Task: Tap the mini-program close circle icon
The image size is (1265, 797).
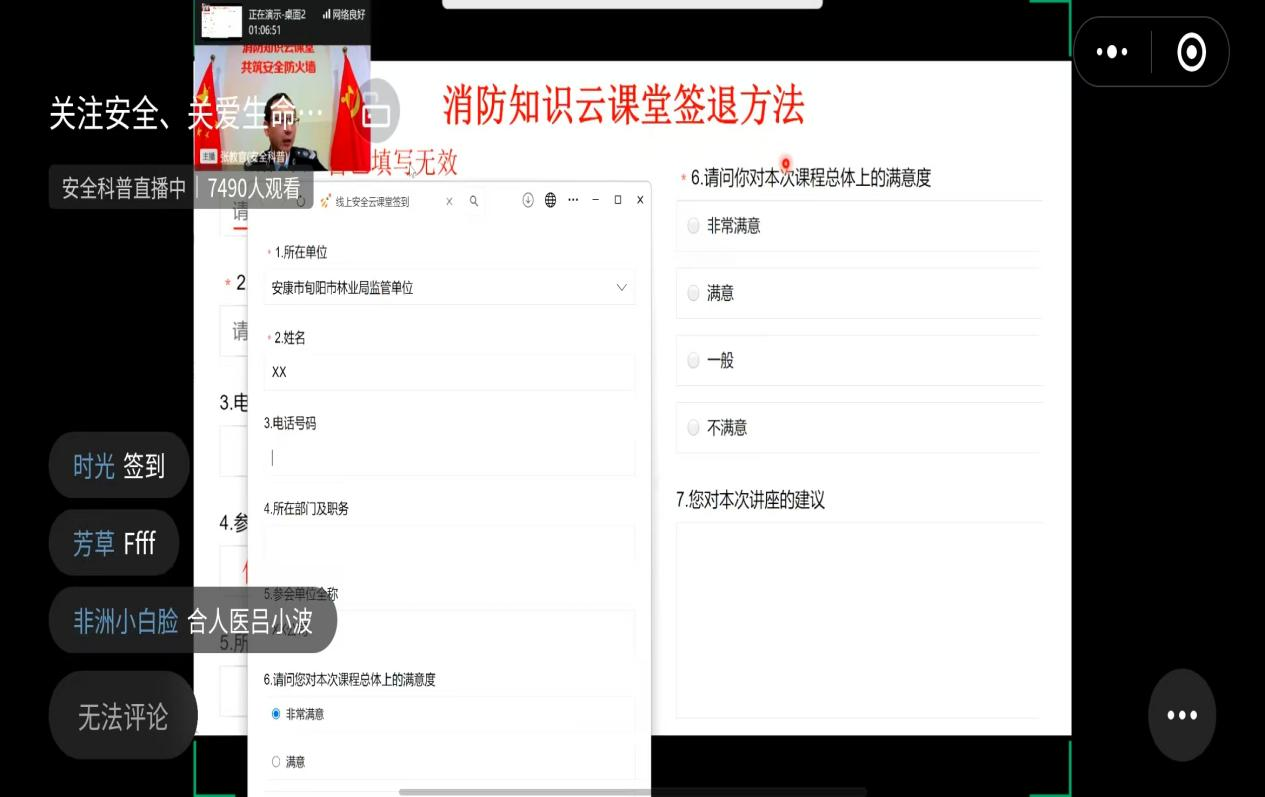Action: tap(1191, 52)
